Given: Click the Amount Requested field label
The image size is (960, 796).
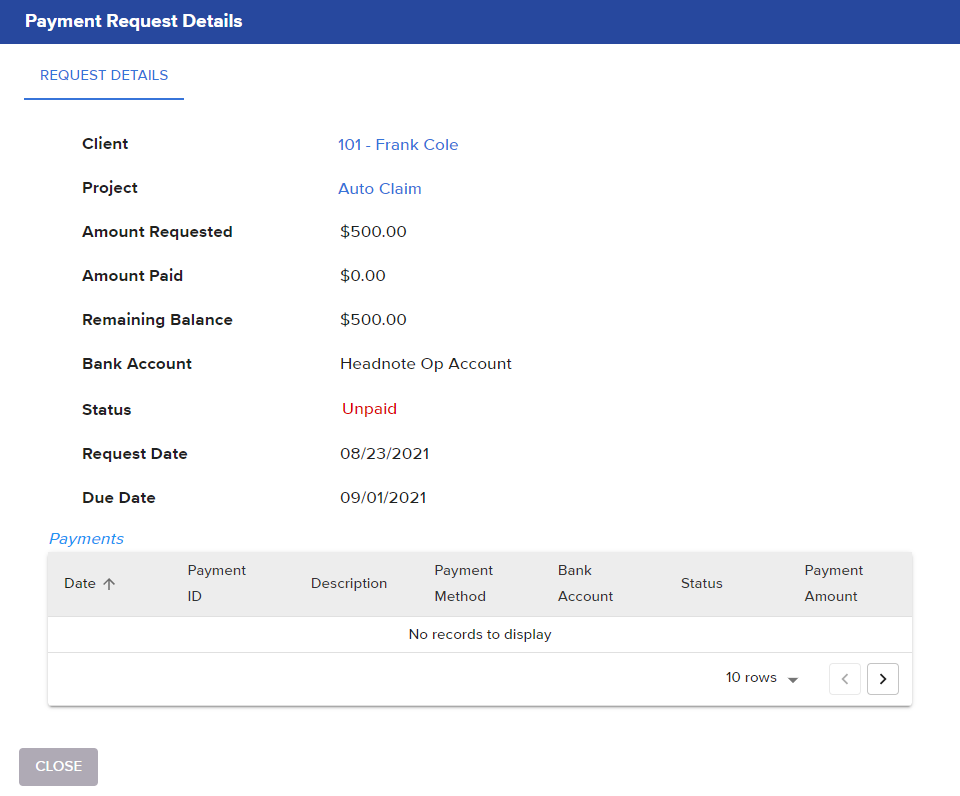Looking at the screenshot, I should (x=157, y=231).
